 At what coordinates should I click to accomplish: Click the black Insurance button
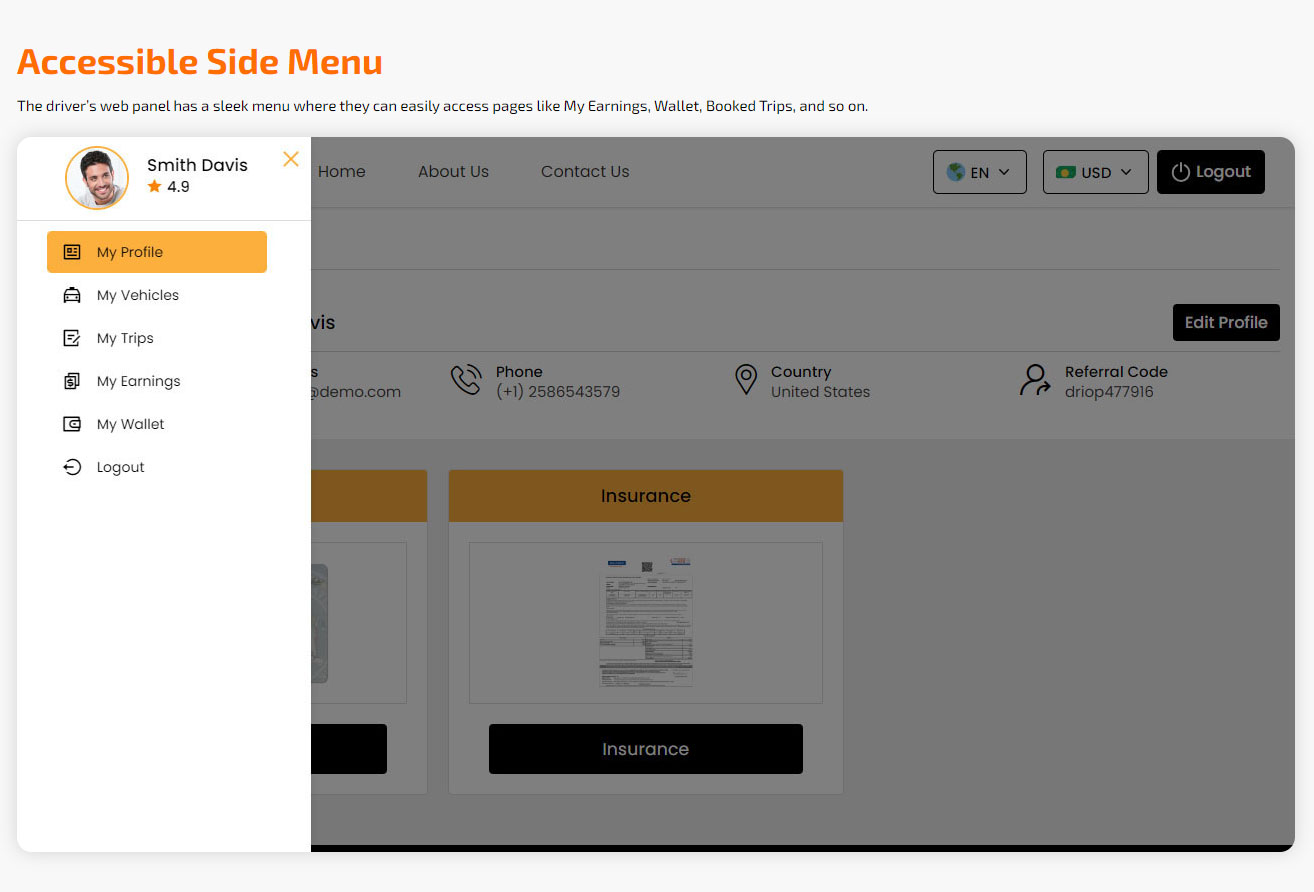point(645,748)
